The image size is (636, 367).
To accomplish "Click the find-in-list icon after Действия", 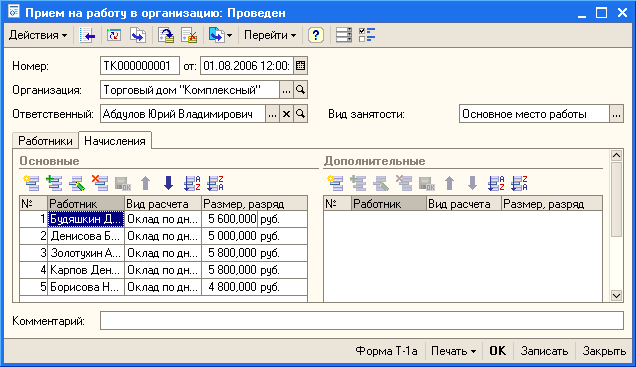I will pos(87,35).
